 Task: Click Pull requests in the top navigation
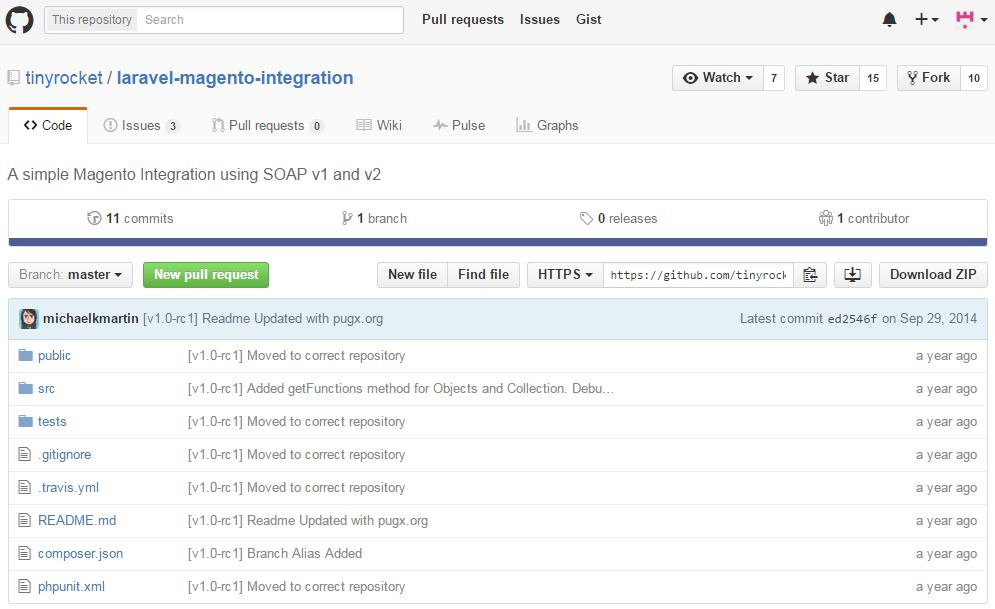(x=463, y=20)
